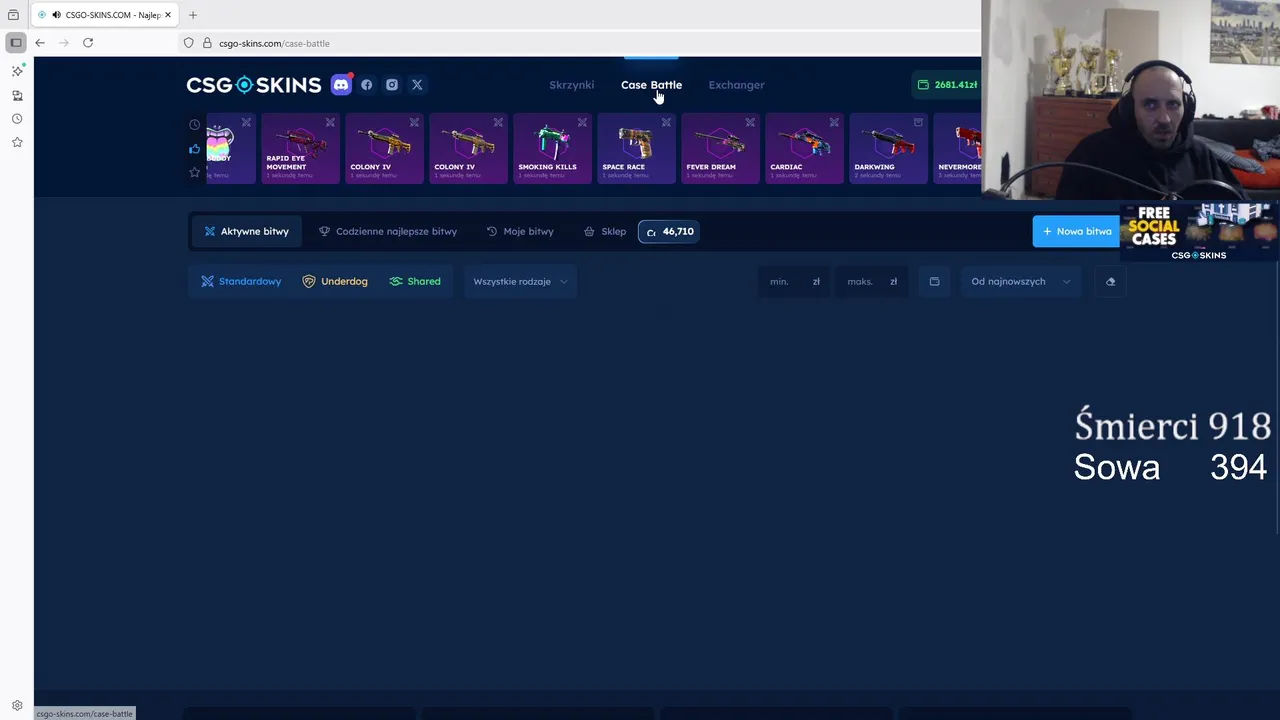1280x720 pixels.
Task: Toggle the Standardowy battle filter
Action: coord(241,281)
